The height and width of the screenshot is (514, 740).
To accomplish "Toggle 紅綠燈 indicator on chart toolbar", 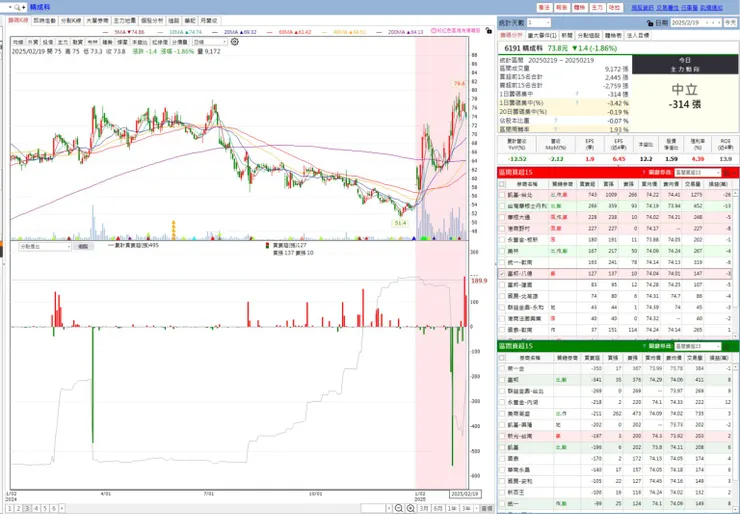I will coord(160,42).
